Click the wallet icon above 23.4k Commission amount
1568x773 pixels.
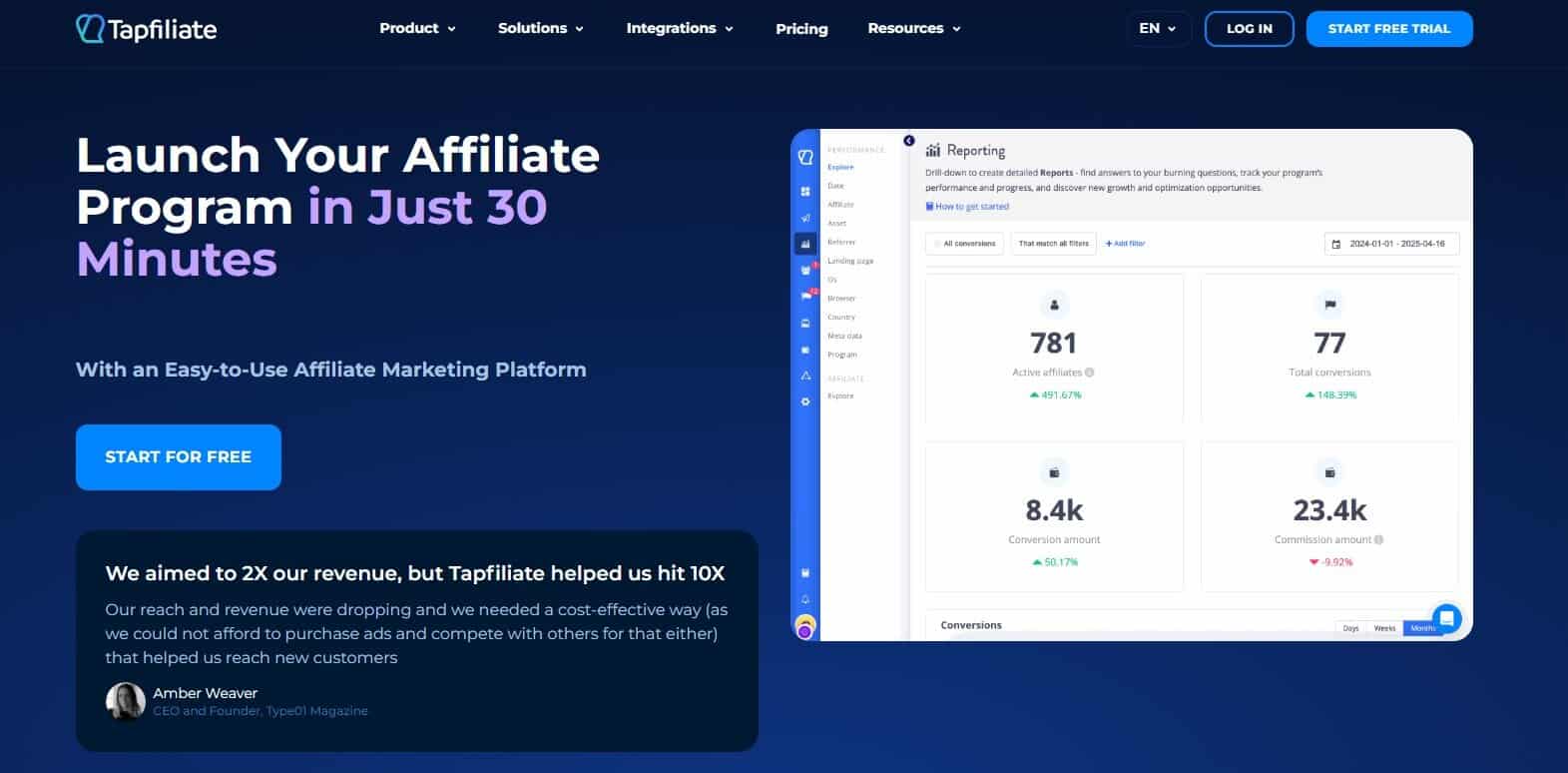pyautogui.click(x=1329, y=472)
